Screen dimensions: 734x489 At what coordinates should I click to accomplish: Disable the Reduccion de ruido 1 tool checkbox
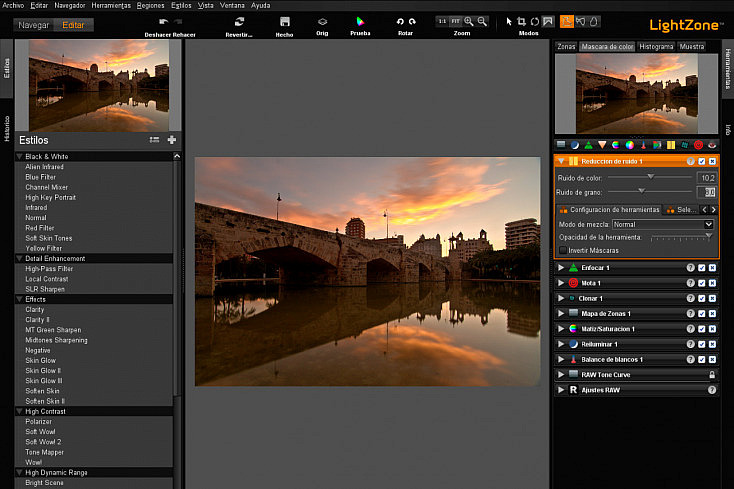702,161
